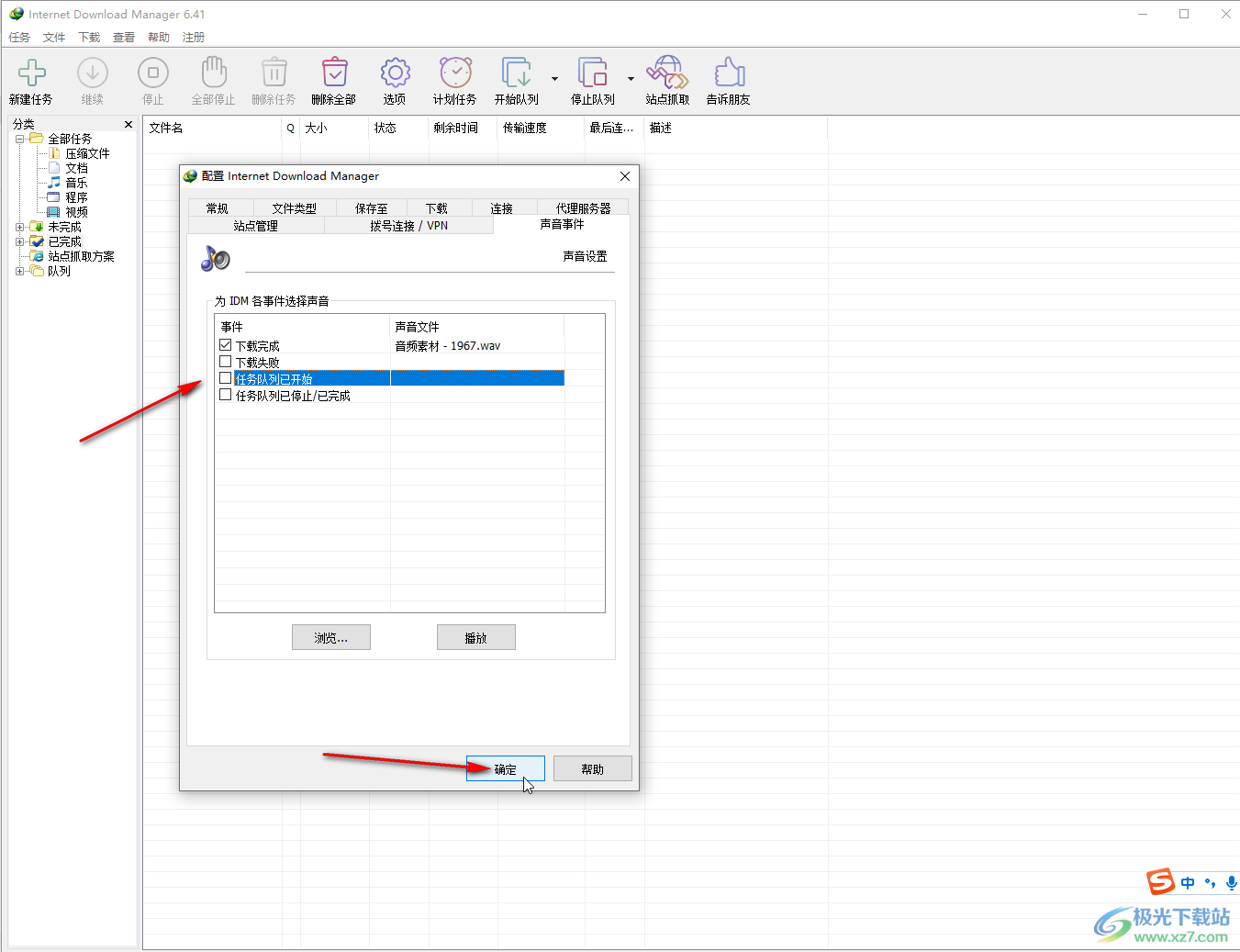The width and height of the screenshot is (1240, 952).
Task: Toggle the 下载完成 sound checkbox
Action: [226, 345]
